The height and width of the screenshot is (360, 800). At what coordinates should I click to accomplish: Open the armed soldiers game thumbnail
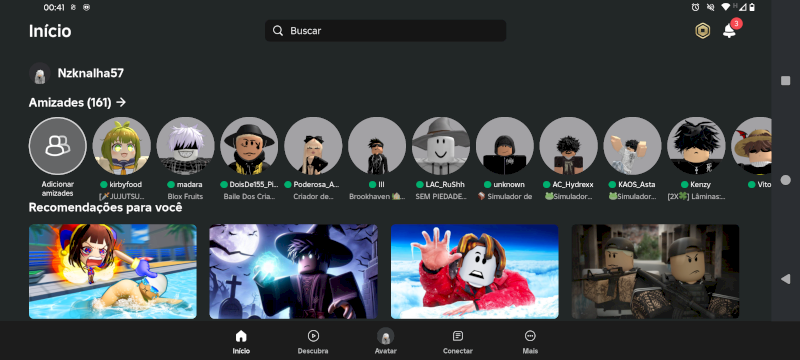[655, 271]
